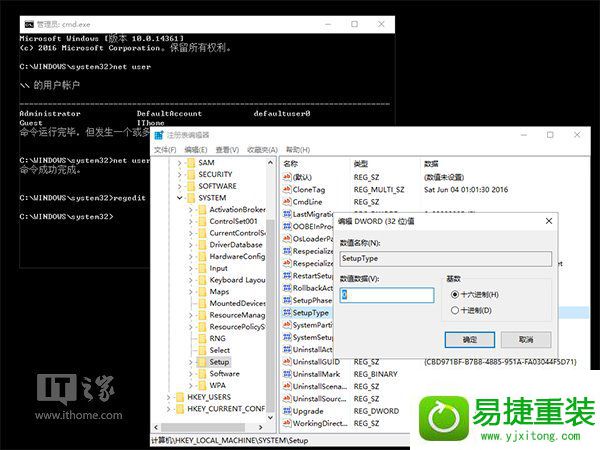600x450 pixels.
Task: Click the CmdLine string value icon
Action: pos(287,202)
